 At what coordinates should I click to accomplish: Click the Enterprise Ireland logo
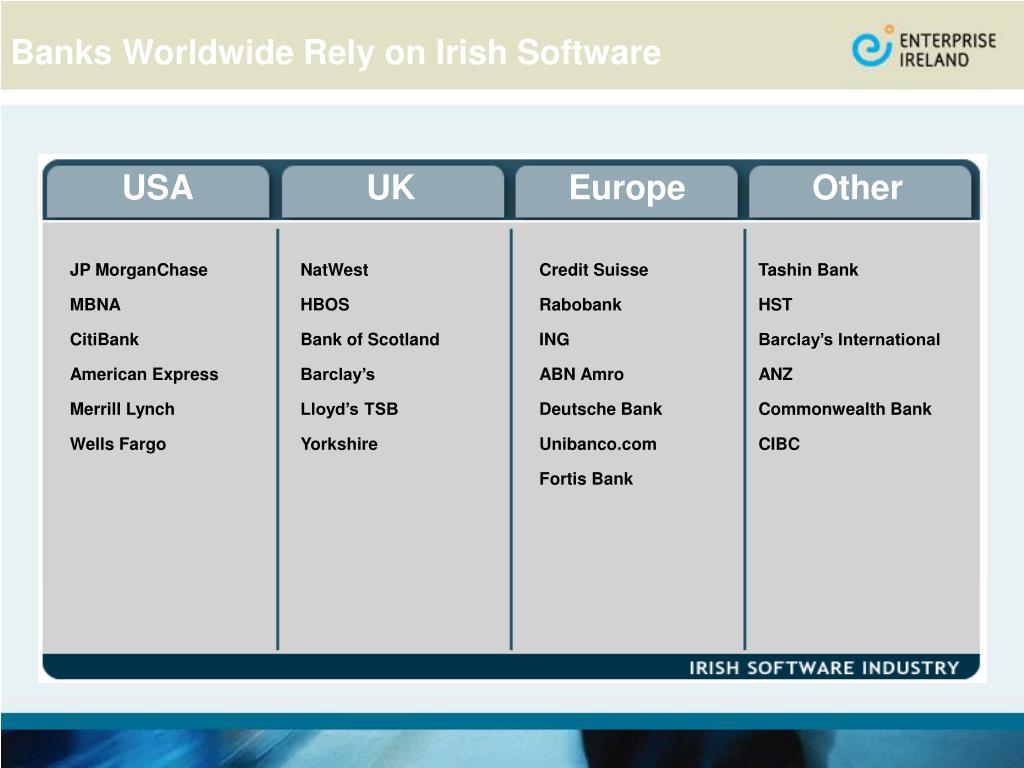[x=924, y=47]
